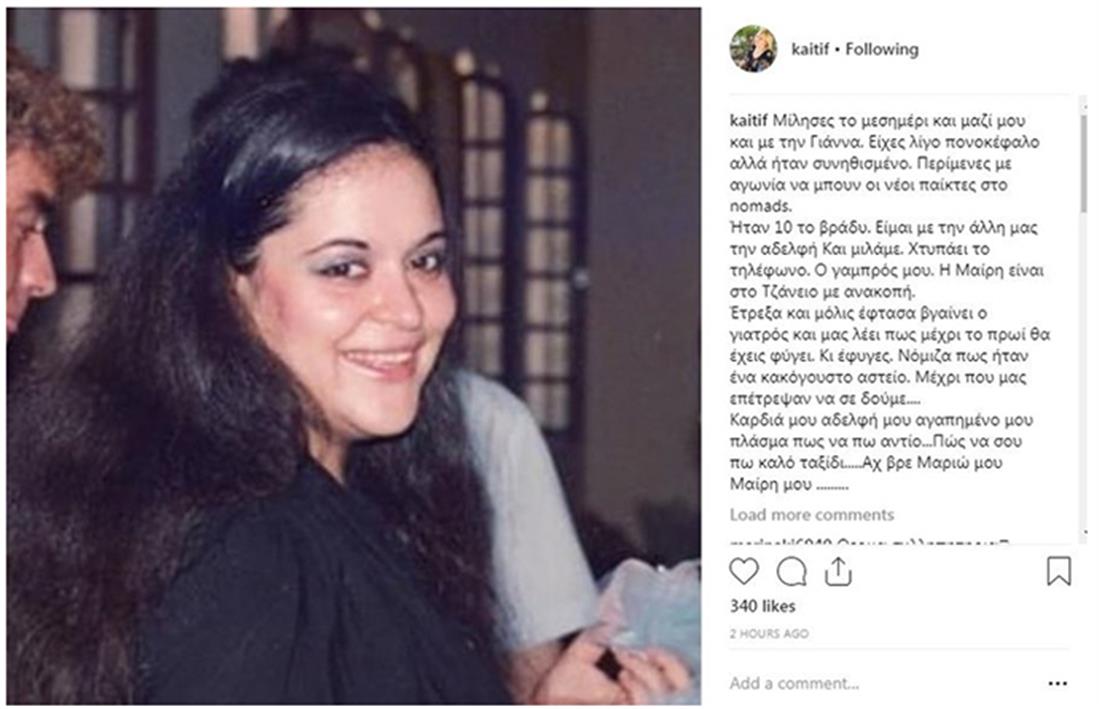View who liked via 340 likes
1099x709 pixels.
pos(762,606)
